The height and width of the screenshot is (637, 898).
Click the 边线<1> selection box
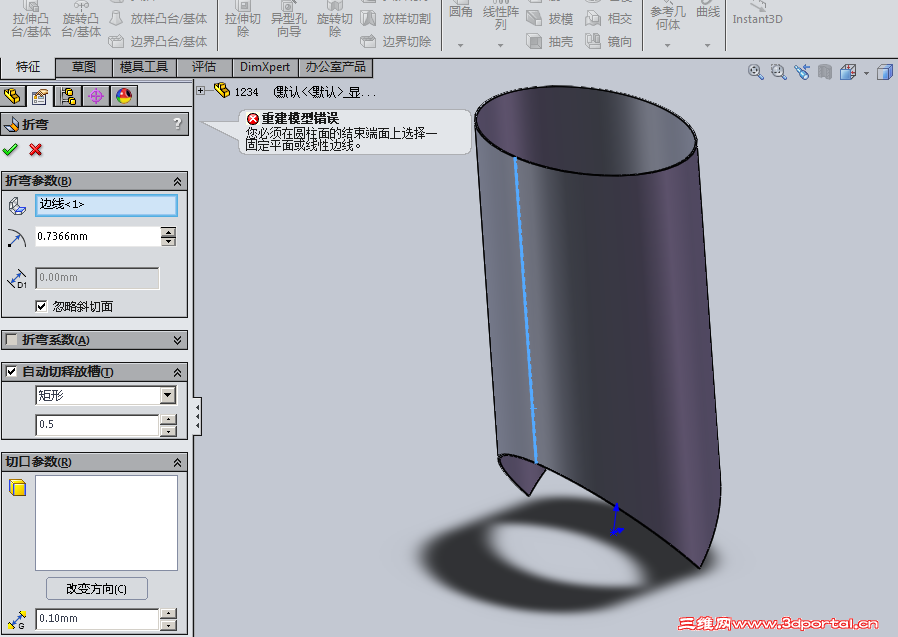click(107, 205)
